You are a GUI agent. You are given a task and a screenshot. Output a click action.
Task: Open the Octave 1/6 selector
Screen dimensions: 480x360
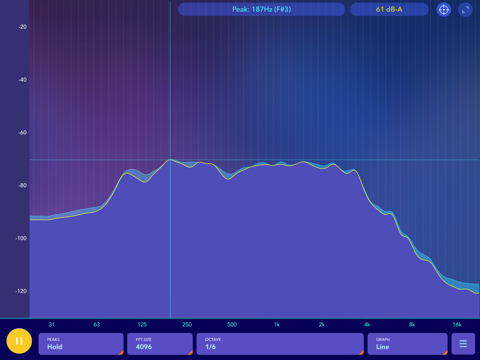click(x=280, y=344)
